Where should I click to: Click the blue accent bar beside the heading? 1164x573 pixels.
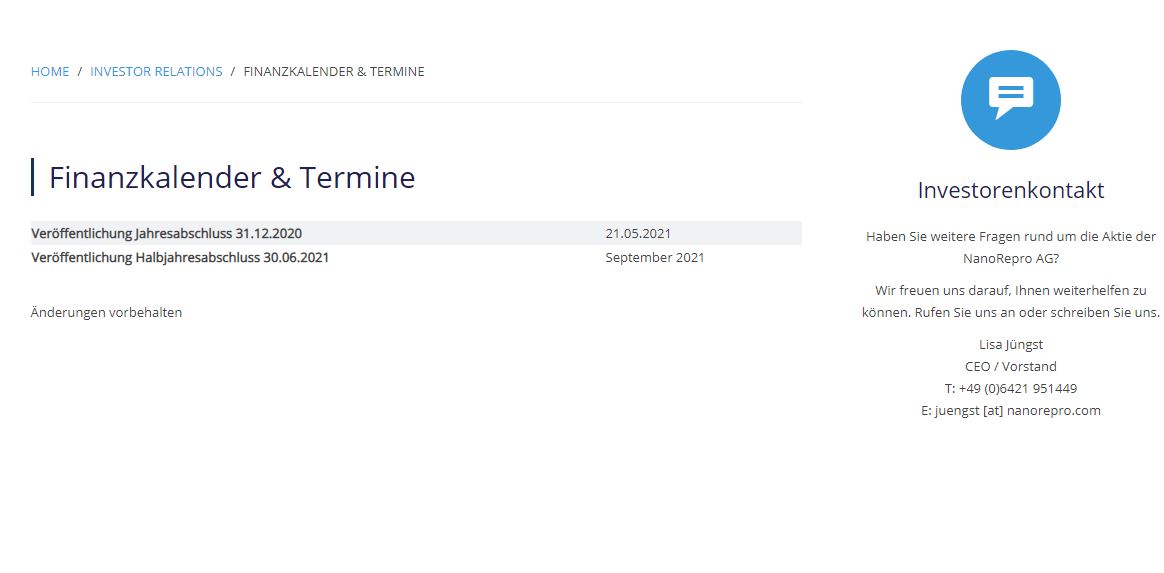pyautogui.click(x=33, y=177)
